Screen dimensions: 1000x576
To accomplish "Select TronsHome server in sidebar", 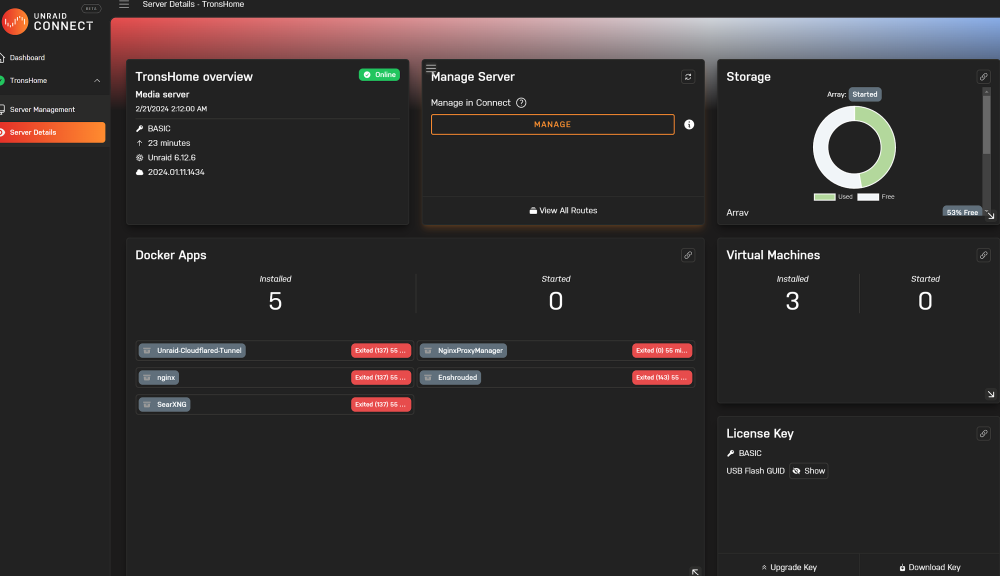I will [28, 80].
